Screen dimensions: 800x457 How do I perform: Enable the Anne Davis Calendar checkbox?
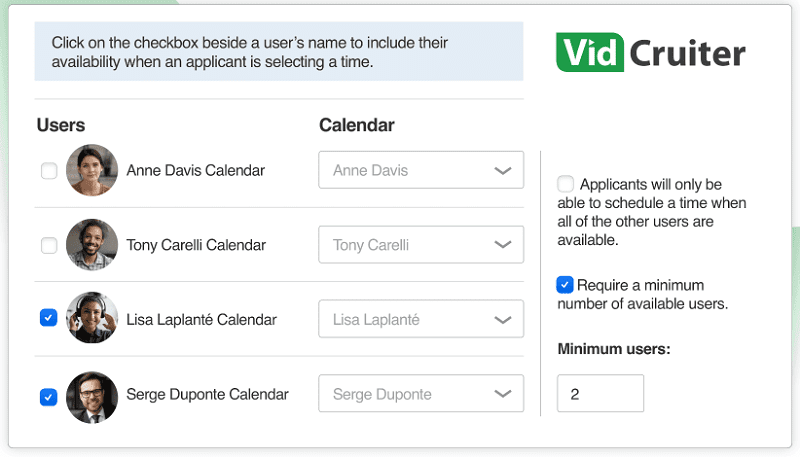[x=48, y=171]
